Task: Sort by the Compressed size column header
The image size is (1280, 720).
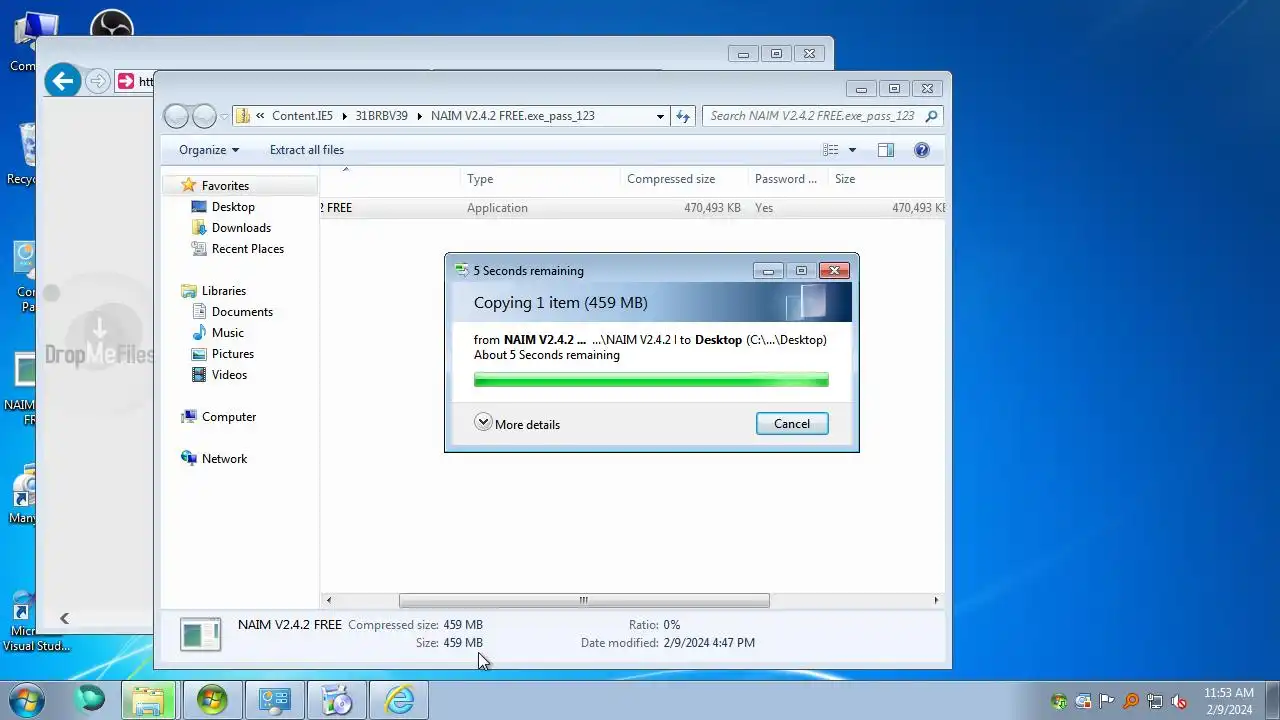Action: coord(684,179)
